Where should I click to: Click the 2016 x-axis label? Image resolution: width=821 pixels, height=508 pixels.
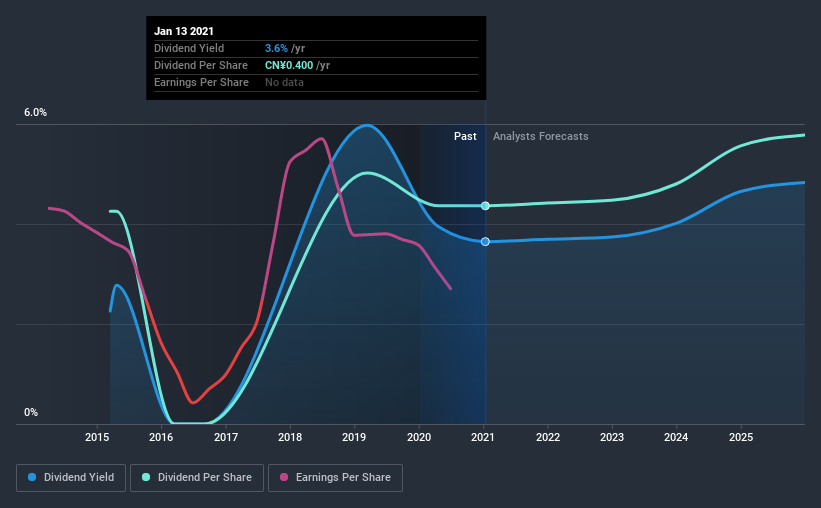161,437
